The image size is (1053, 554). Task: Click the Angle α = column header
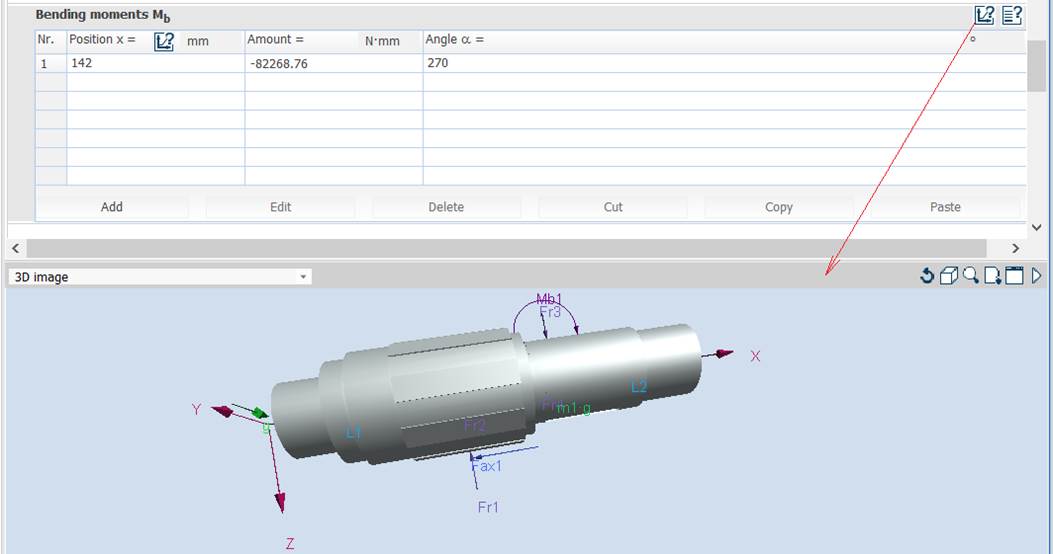[x=725, y=40]
